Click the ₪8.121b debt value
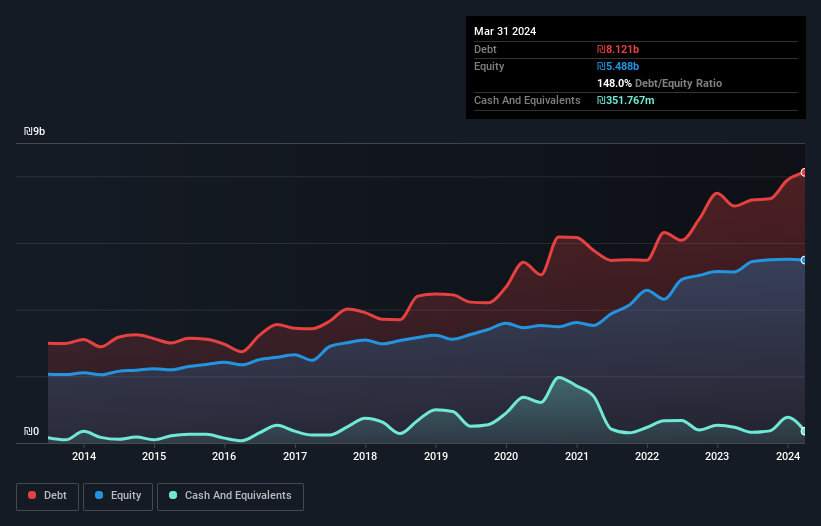 click(618, 49)
